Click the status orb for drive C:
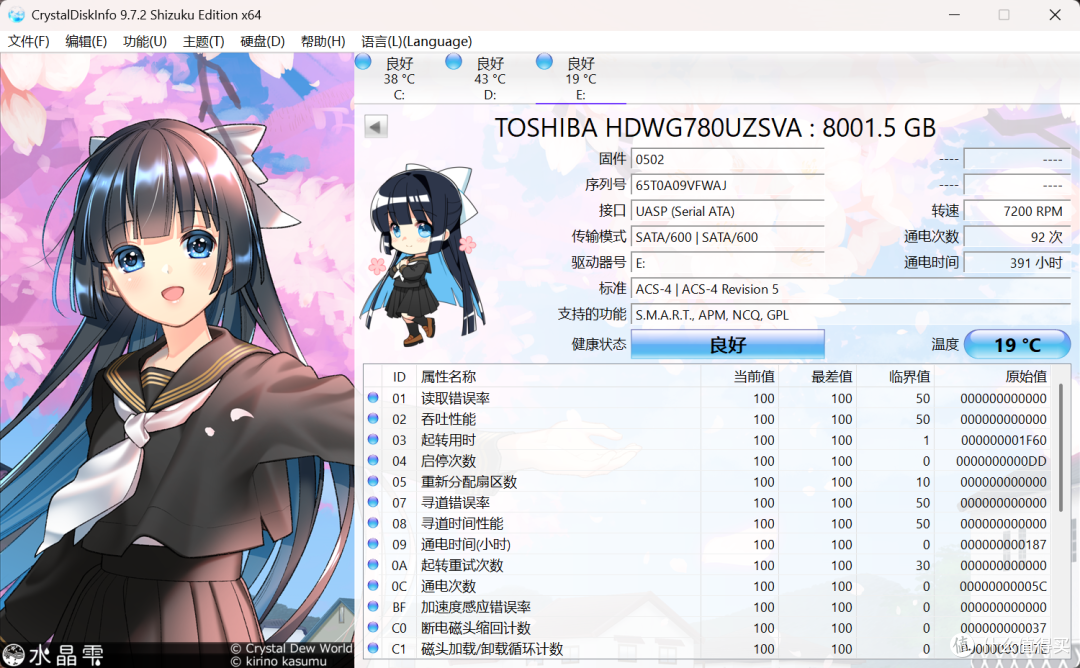 tap(364, 61)
